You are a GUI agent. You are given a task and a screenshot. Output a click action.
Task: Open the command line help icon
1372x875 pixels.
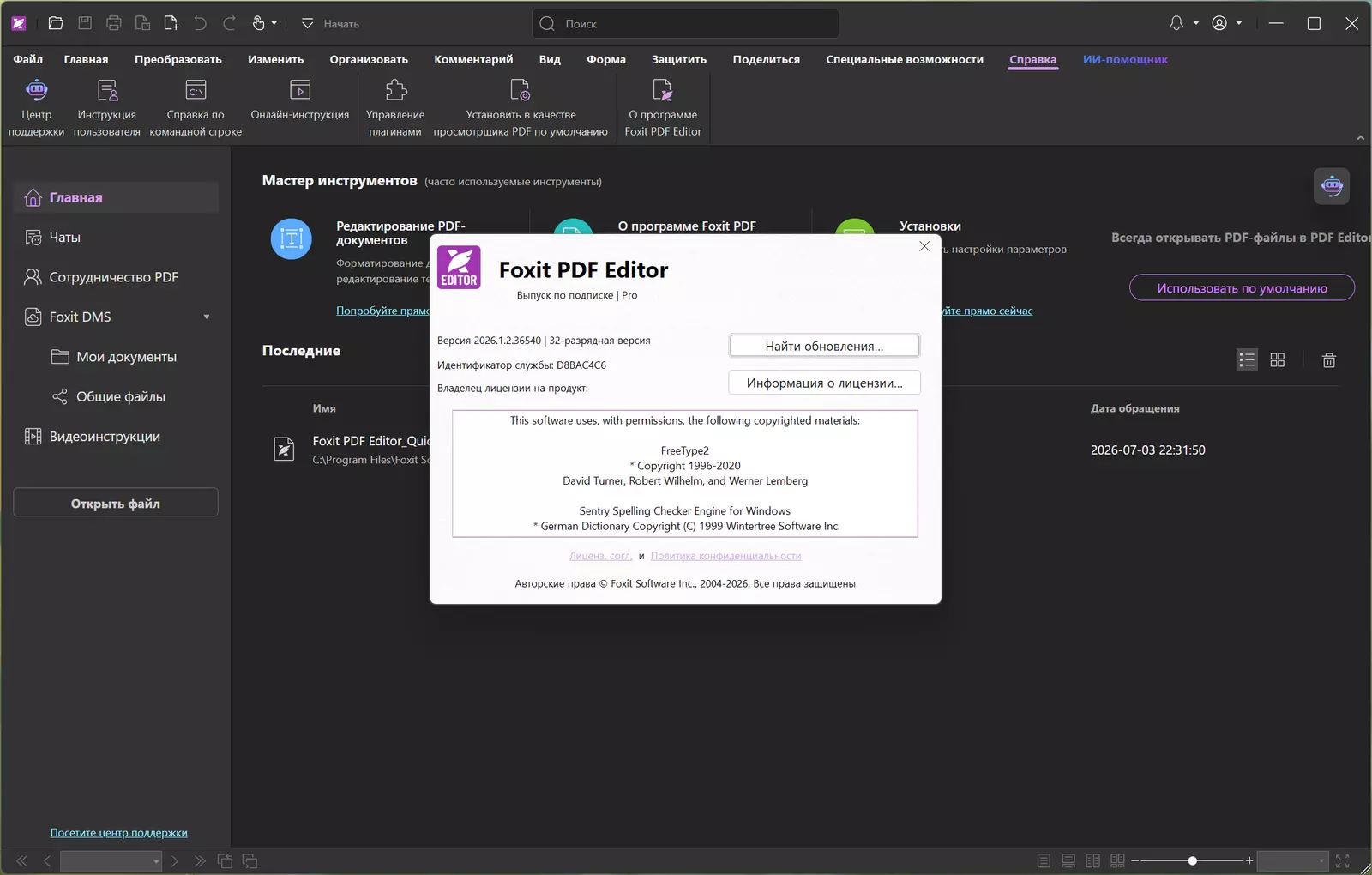pyautogui.click(x=196, y=89)
